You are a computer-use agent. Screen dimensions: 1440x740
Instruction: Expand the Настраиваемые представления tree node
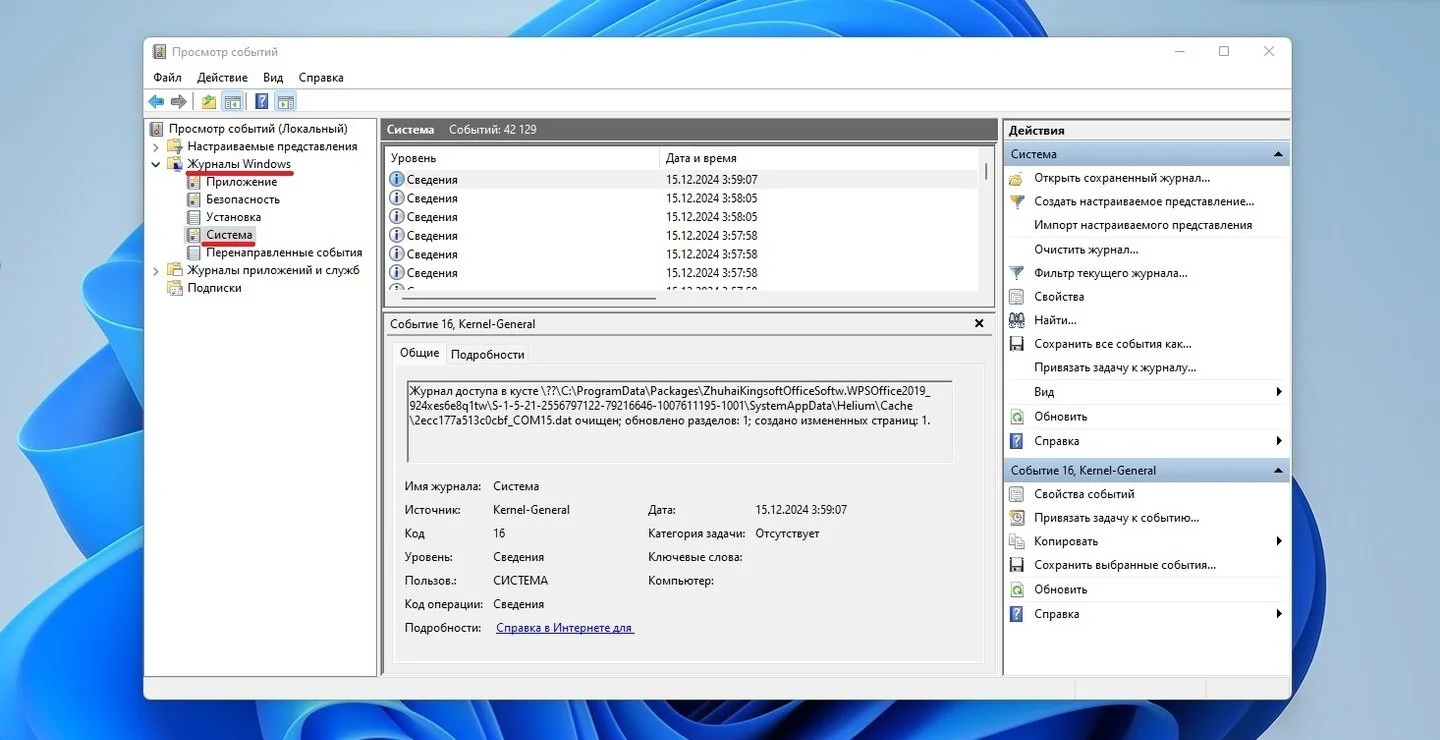[x=156, y=146]
